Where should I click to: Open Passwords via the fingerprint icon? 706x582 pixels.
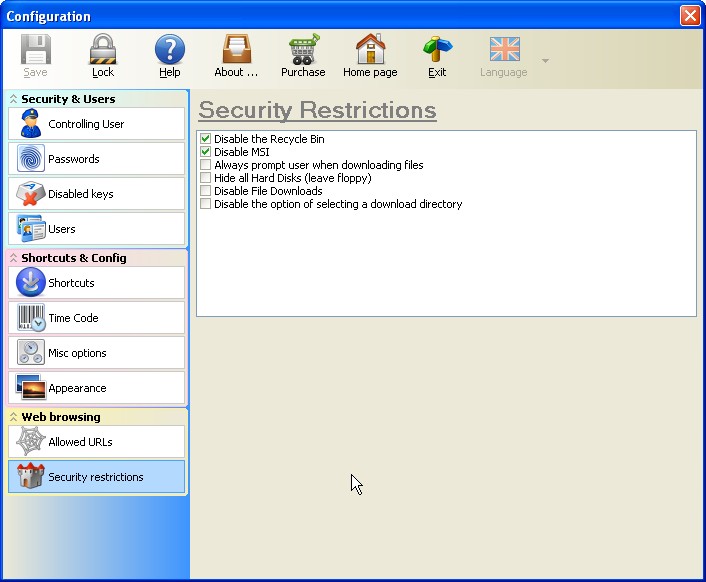pos(31,158)
